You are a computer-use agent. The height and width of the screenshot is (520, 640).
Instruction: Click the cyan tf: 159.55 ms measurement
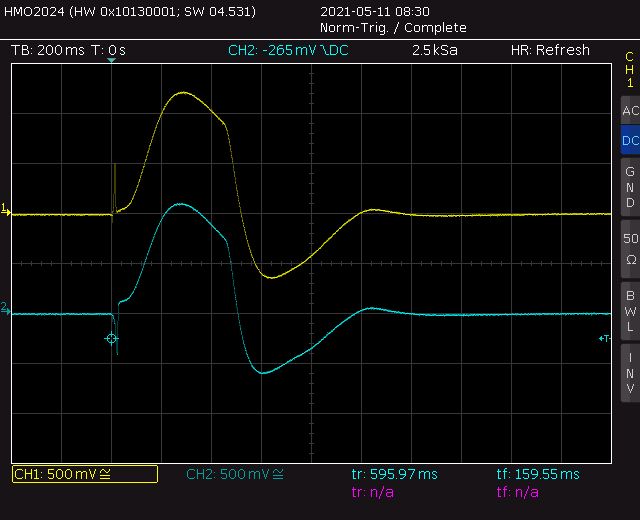pos(538,474)
